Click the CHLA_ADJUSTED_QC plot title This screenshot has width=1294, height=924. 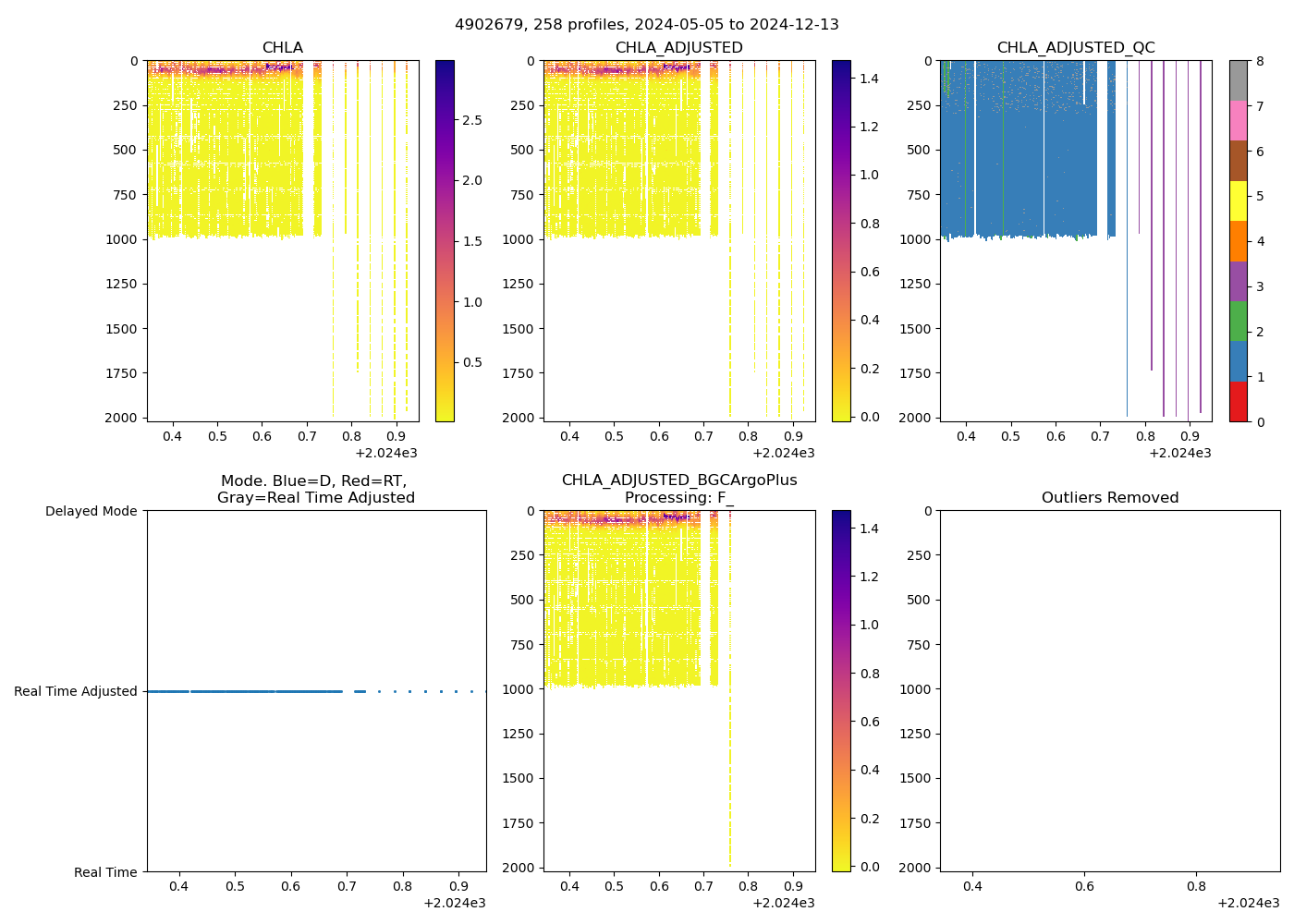coord(1075,48)
